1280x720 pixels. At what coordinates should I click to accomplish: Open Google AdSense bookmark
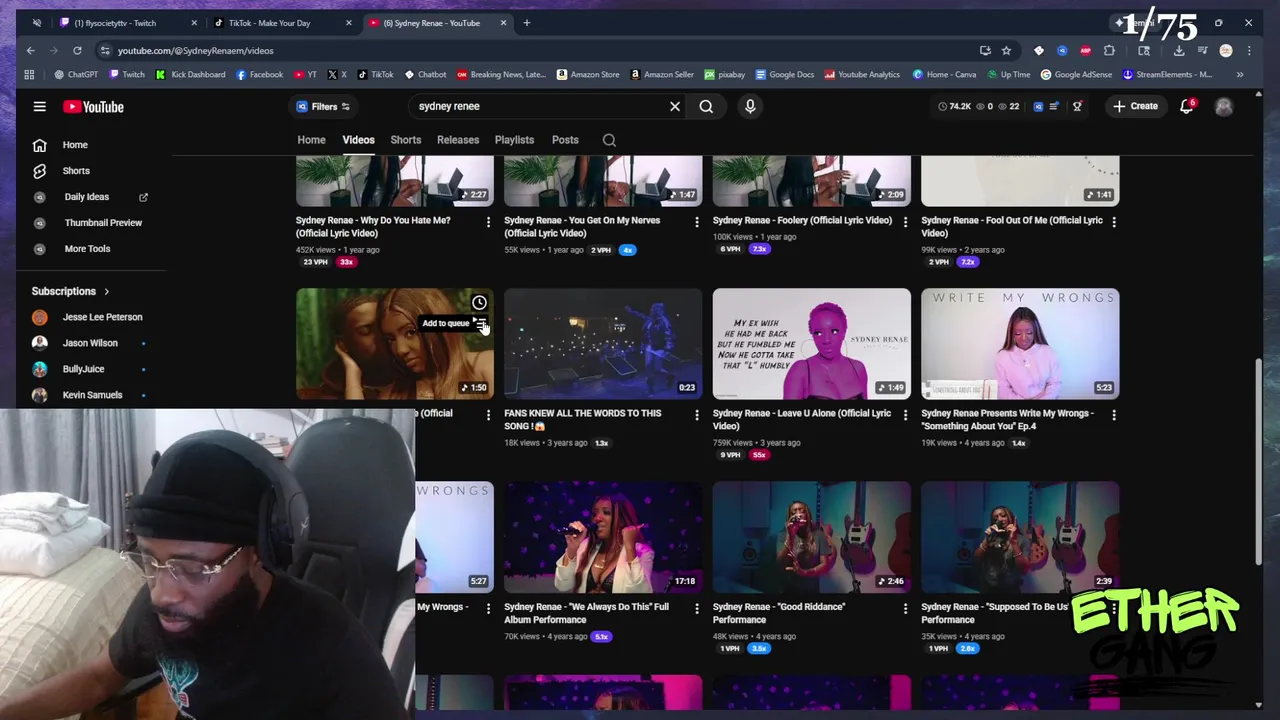click(x=1076, y=74)
